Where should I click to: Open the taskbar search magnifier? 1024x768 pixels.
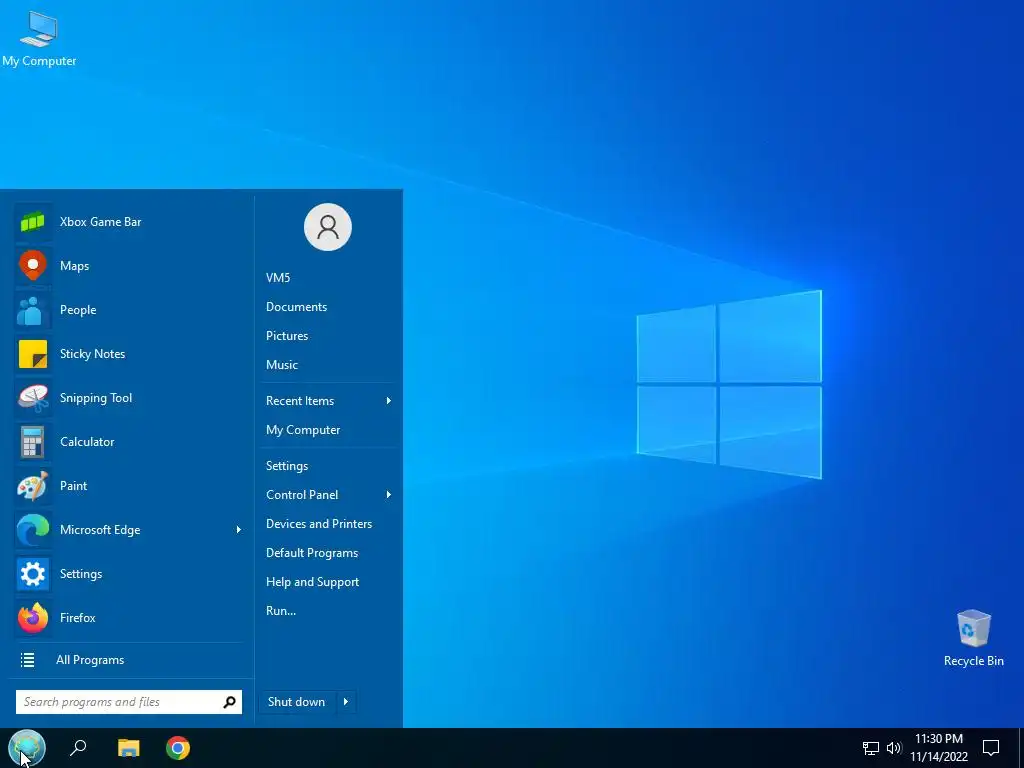coord(78,748)
